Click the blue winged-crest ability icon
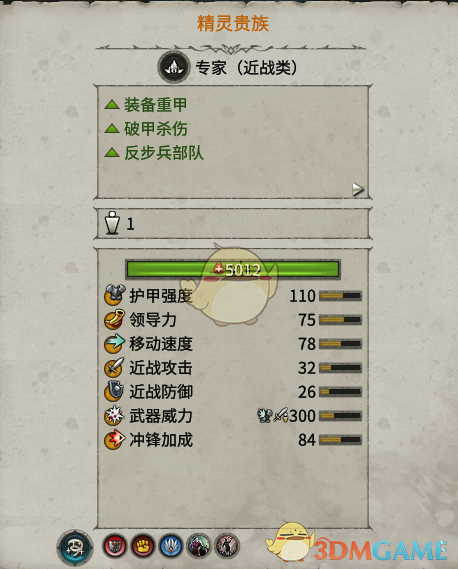 coord(171,546)
